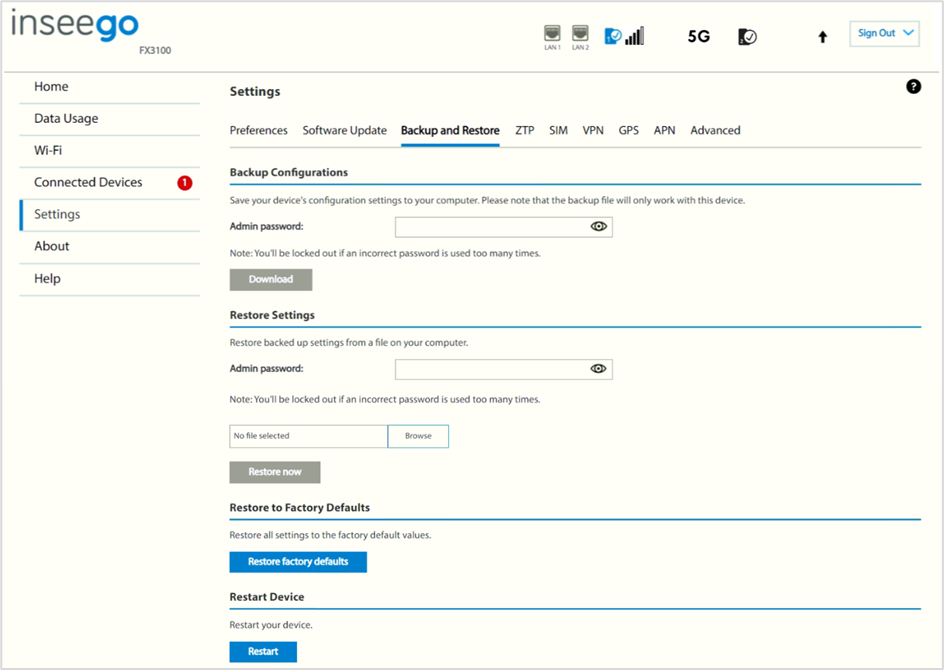The width and height of the screenshot is (944, 670).
Task: Open the APN tab
Action: (665, 130)
